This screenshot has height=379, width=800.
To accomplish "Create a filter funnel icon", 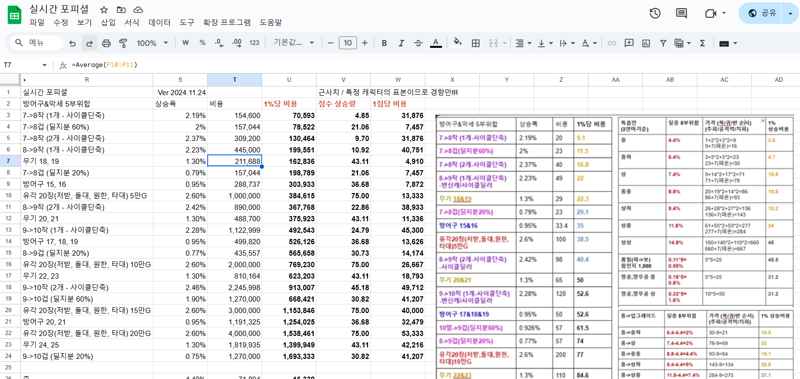I will [x=663, y=43].
